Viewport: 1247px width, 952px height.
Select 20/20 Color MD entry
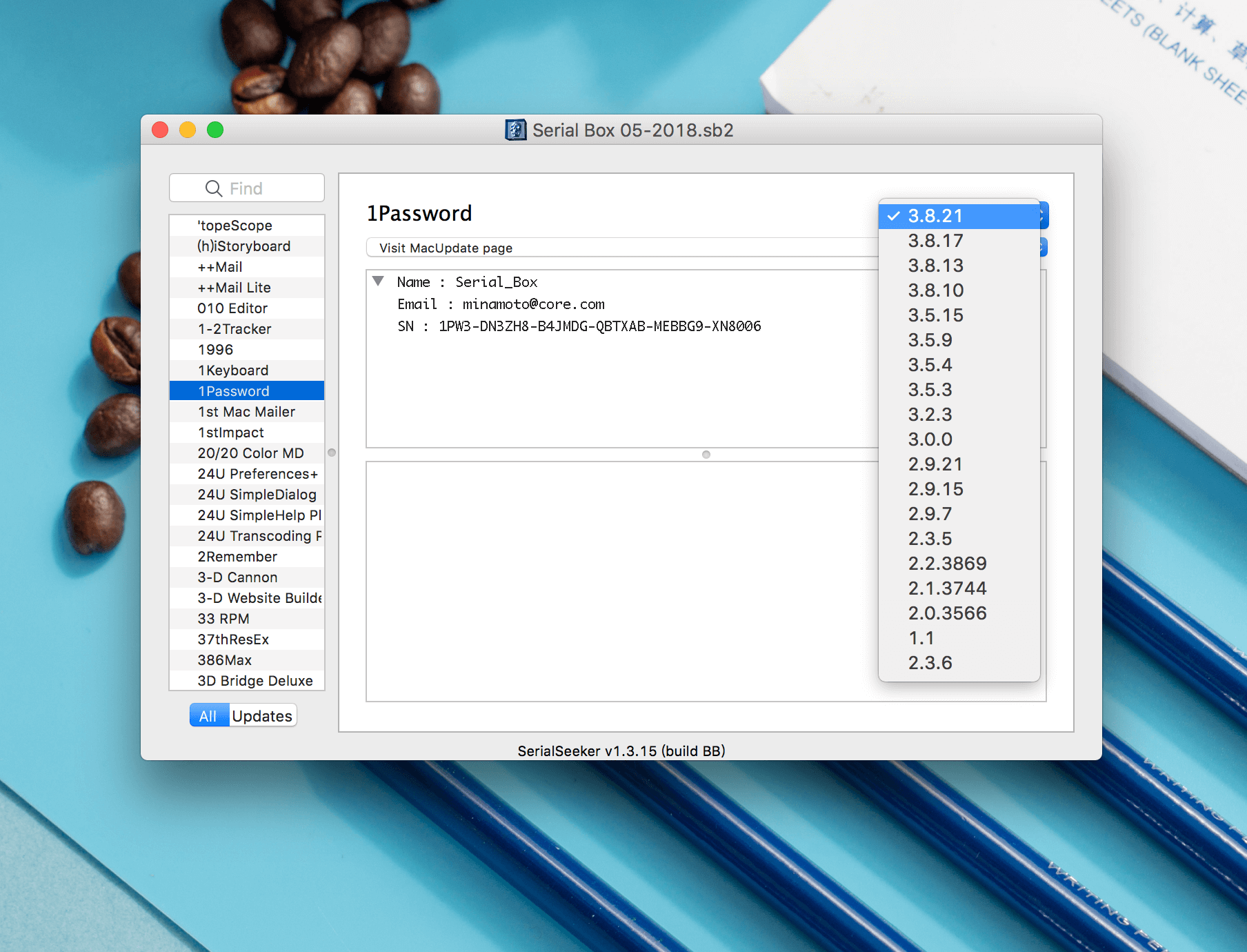247,453
